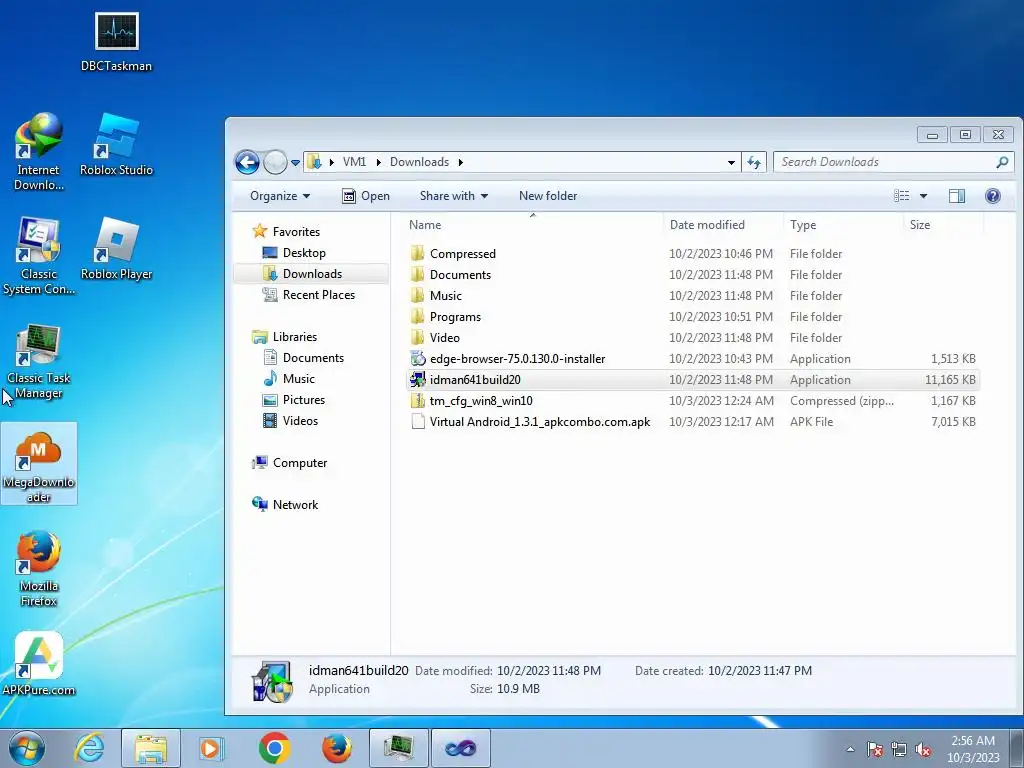
Task: Switch to the infinity-logo taskbar app
Action: [x=460, y=748]
